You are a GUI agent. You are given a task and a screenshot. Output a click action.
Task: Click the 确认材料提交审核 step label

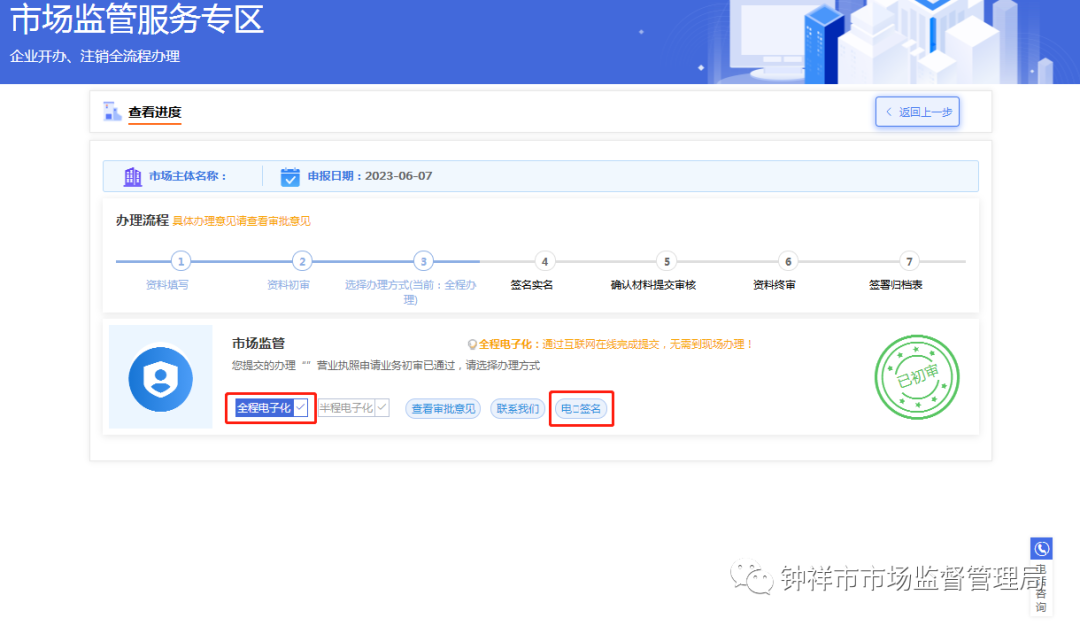point(653,285)
